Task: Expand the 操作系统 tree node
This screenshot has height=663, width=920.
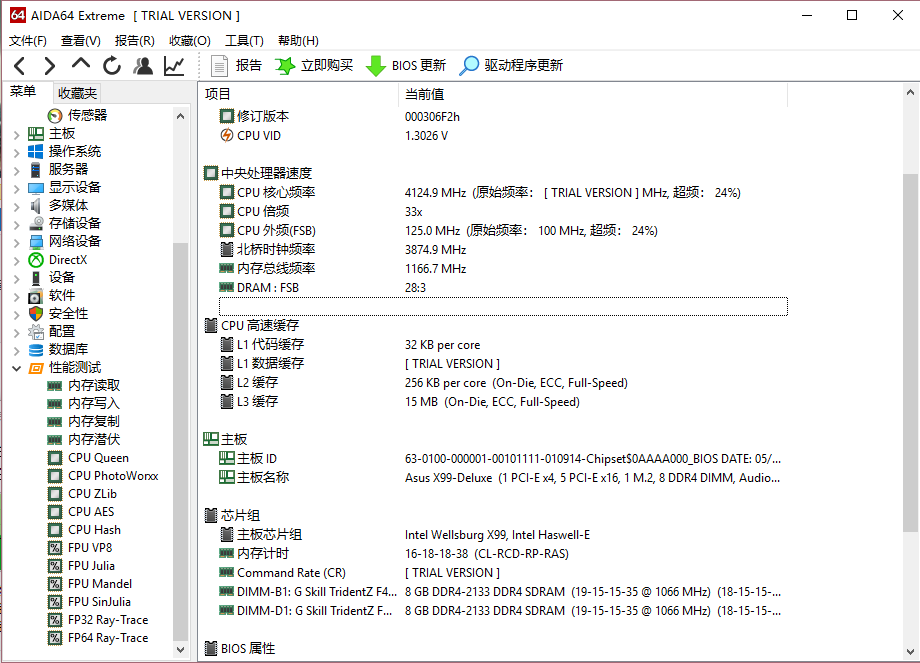Action: click(x=16, y=152)
